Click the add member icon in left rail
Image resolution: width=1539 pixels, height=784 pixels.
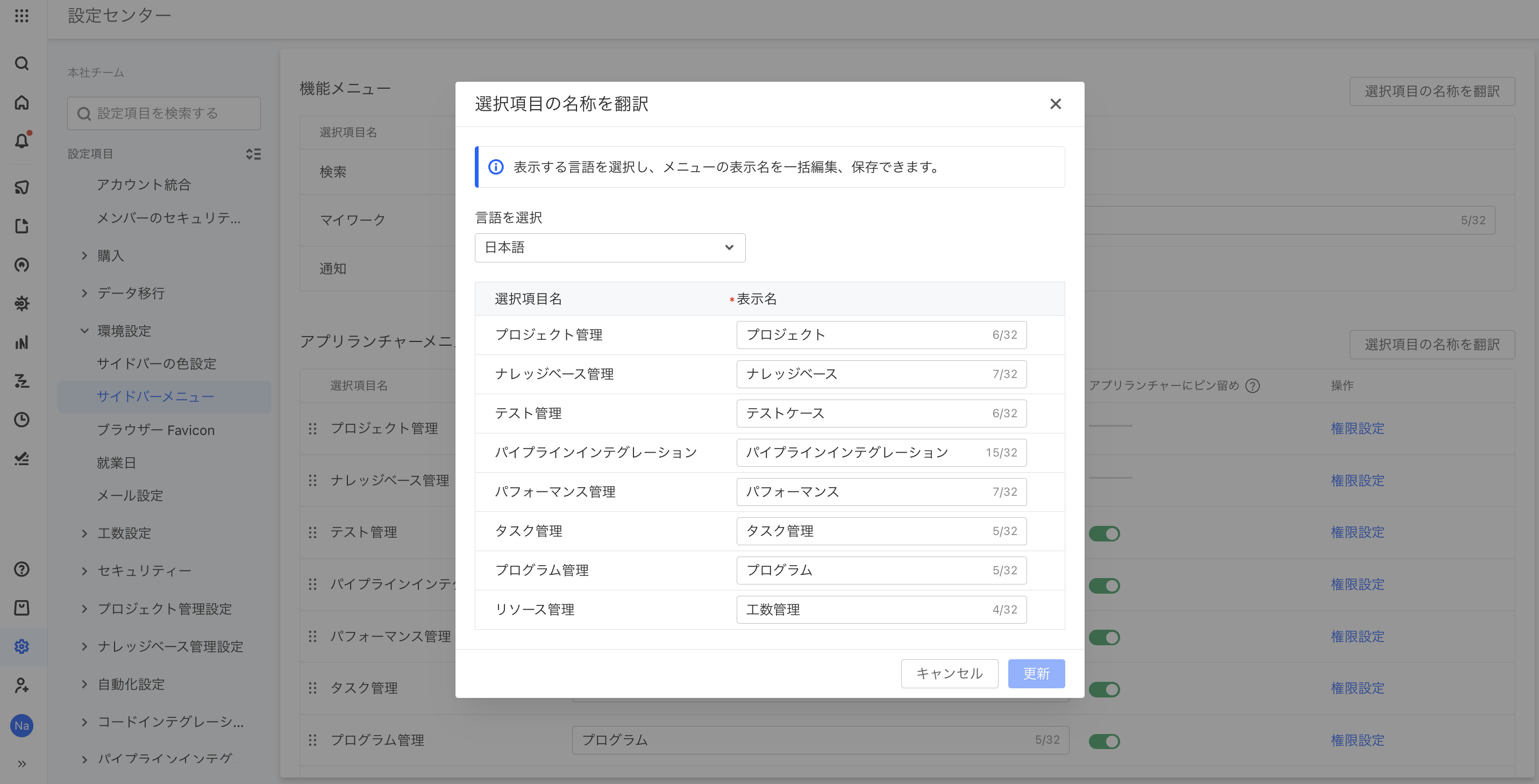[22, 685]
